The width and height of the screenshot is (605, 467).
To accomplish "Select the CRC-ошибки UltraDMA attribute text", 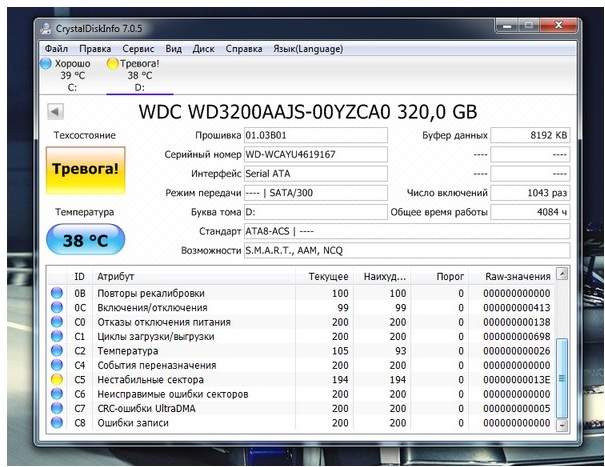I will [146, 408].
